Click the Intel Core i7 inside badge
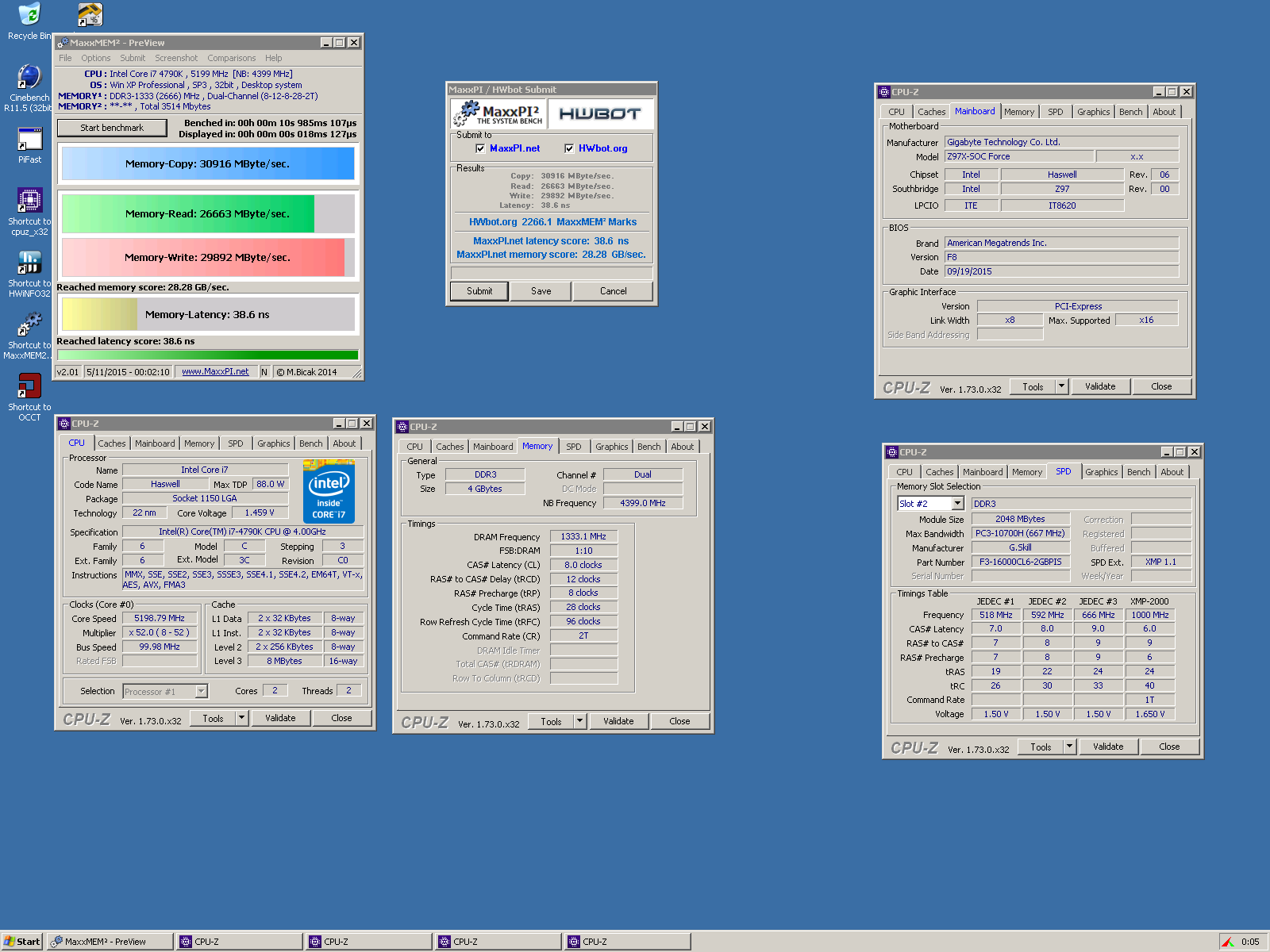 [x=329, y=491]
